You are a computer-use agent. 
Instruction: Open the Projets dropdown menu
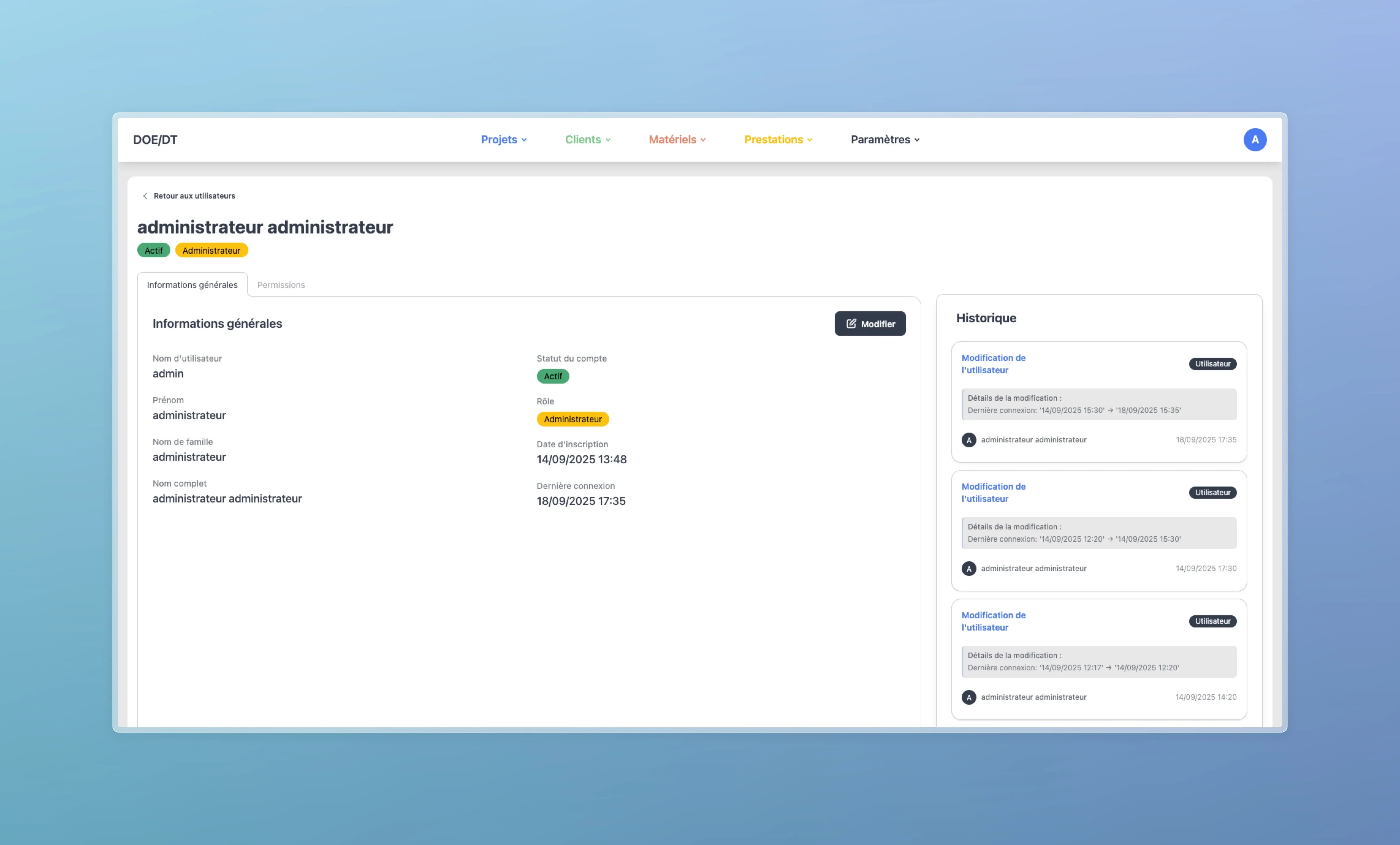pyautogui.click(x=504, y=140)
